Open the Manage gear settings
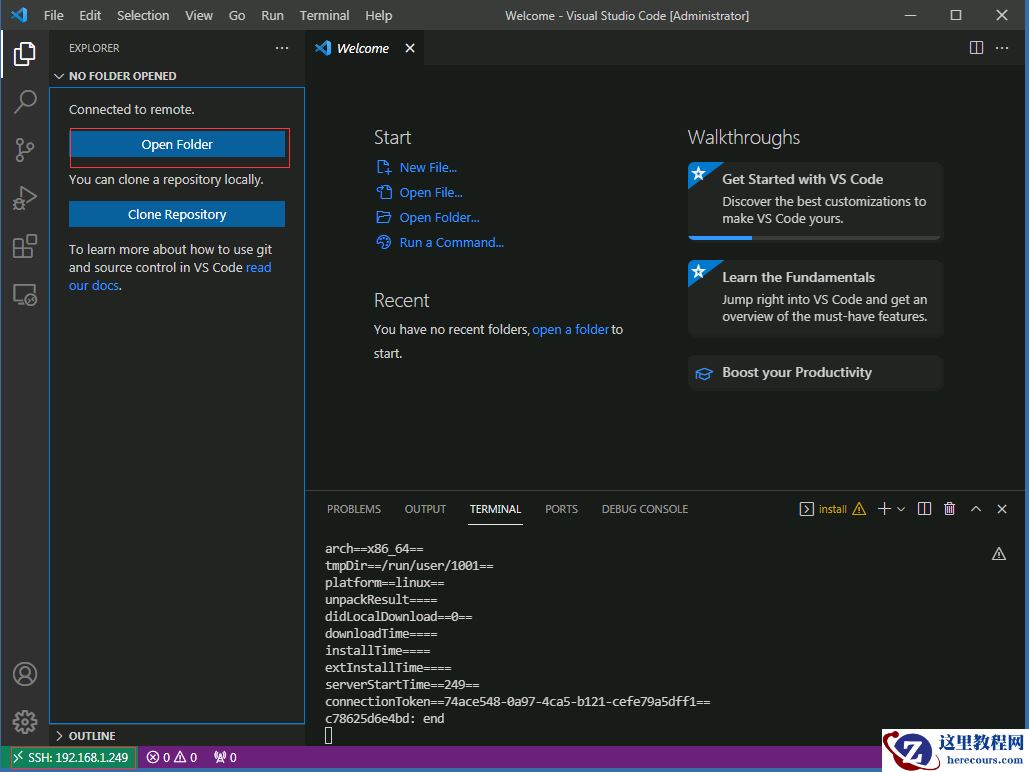The image size is (1029, 772). pos(25,722)
